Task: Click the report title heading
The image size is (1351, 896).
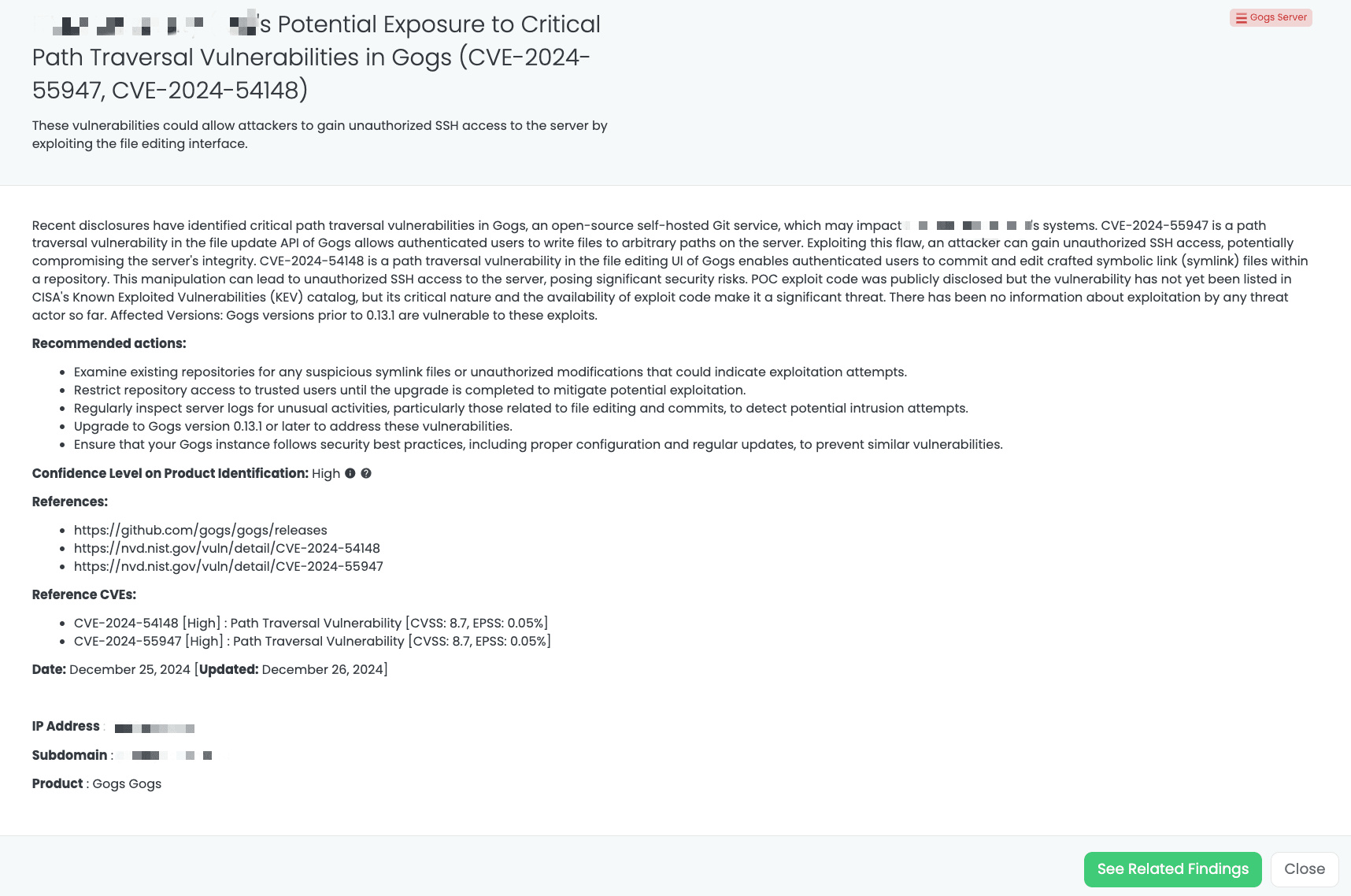Action: (316, 57)
